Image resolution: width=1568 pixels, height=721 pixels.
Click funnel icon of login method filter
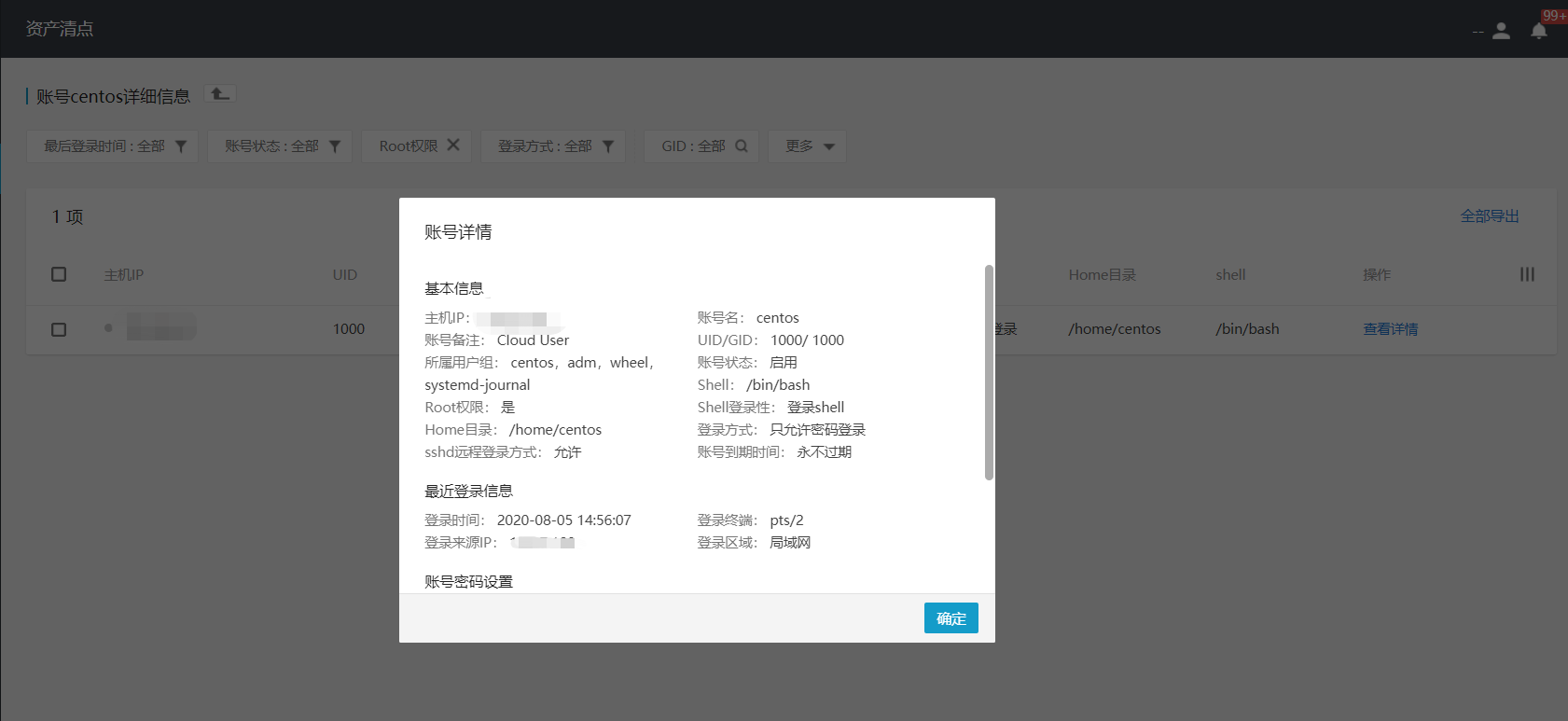pyautogui.click(x=608, y=146)
